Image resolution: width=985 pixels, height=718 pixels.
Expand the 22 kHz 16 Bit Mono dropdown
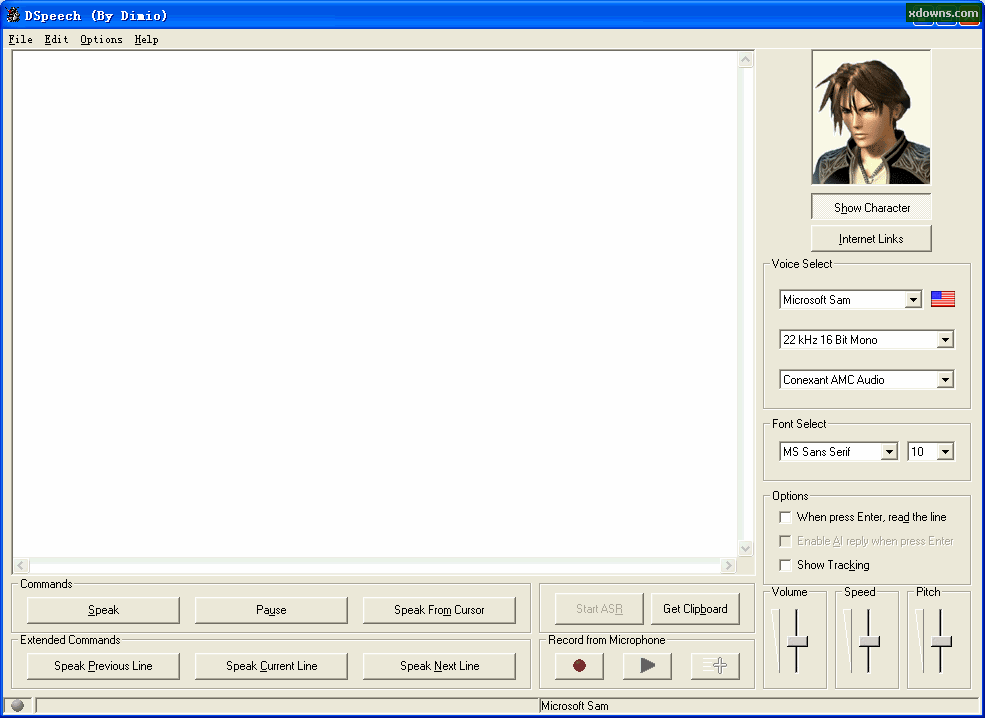coord(945,340)
